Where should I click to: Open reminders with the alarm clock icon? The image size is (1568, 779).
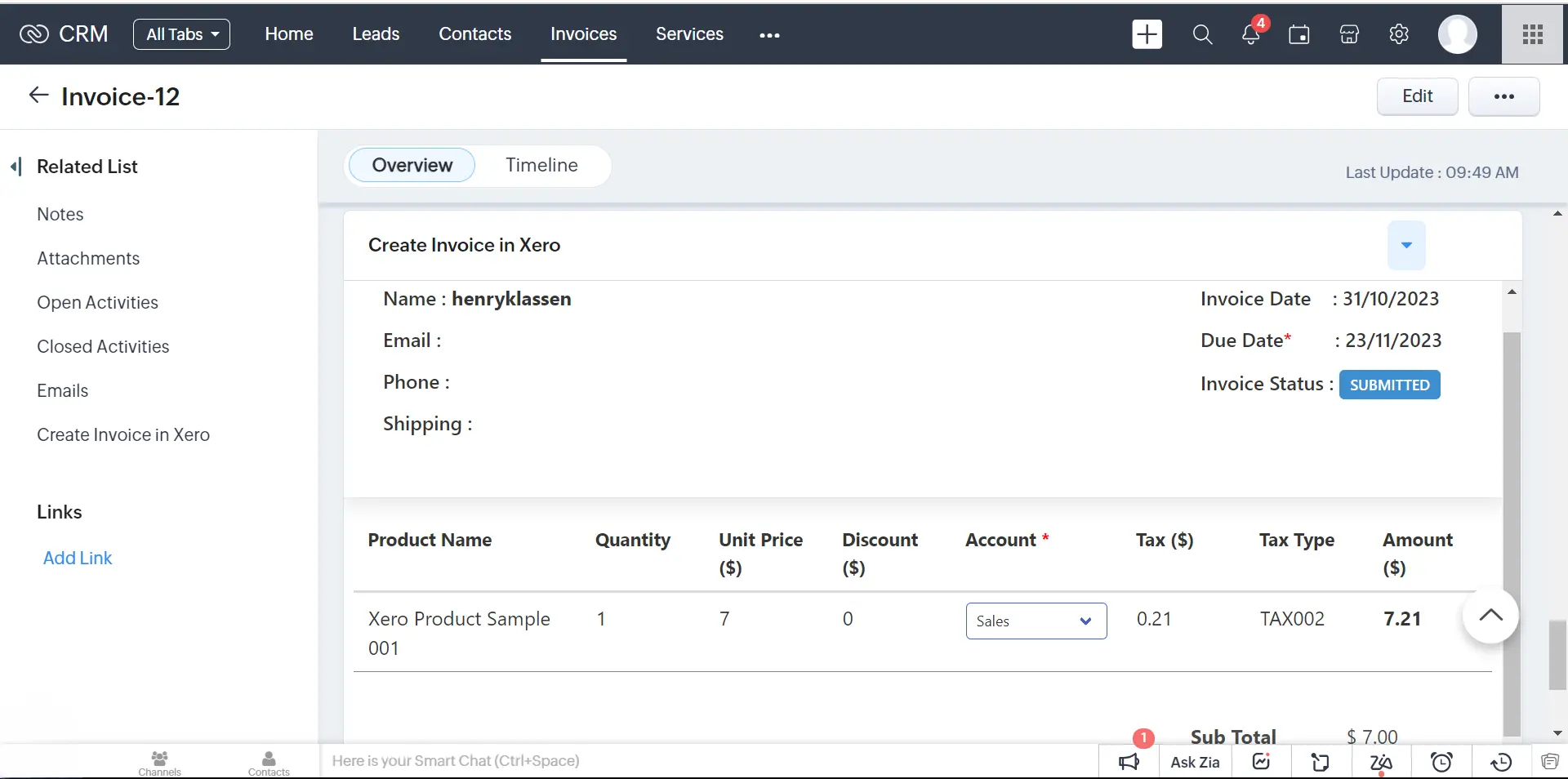pyautogui.click(x=1442, y=762)
